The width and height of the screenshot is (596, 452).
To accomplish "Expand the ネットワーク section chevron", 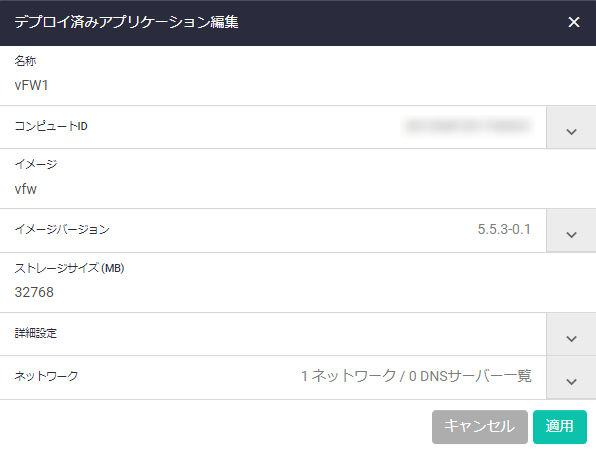I will [571, 377].
